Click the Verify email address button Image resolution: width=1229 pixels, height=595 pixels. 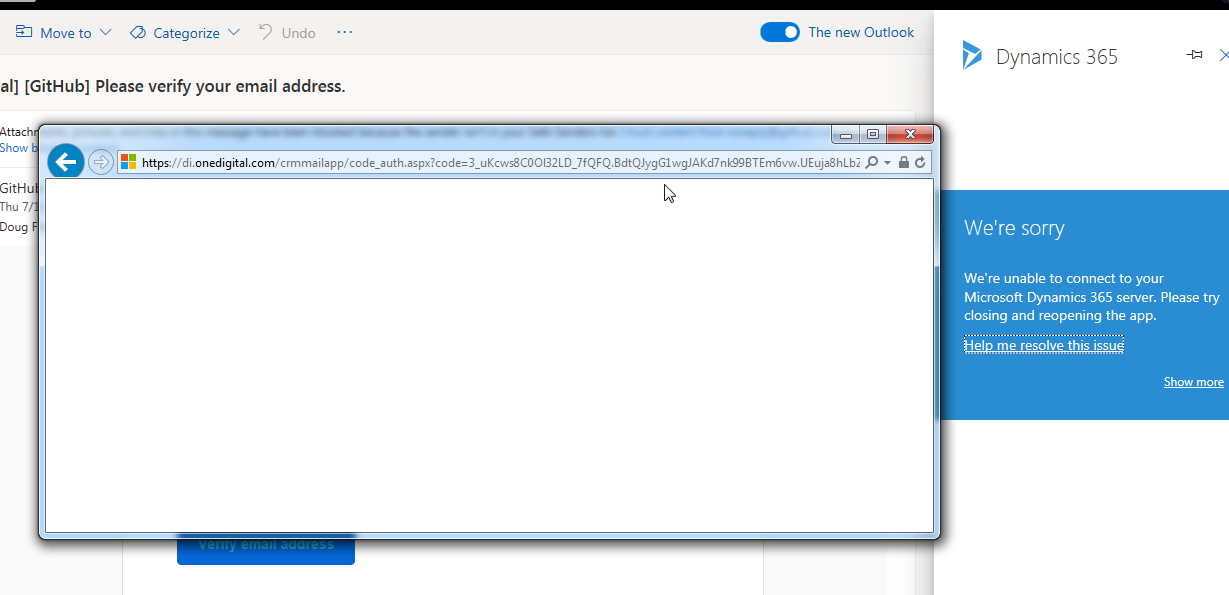[266, 550]
